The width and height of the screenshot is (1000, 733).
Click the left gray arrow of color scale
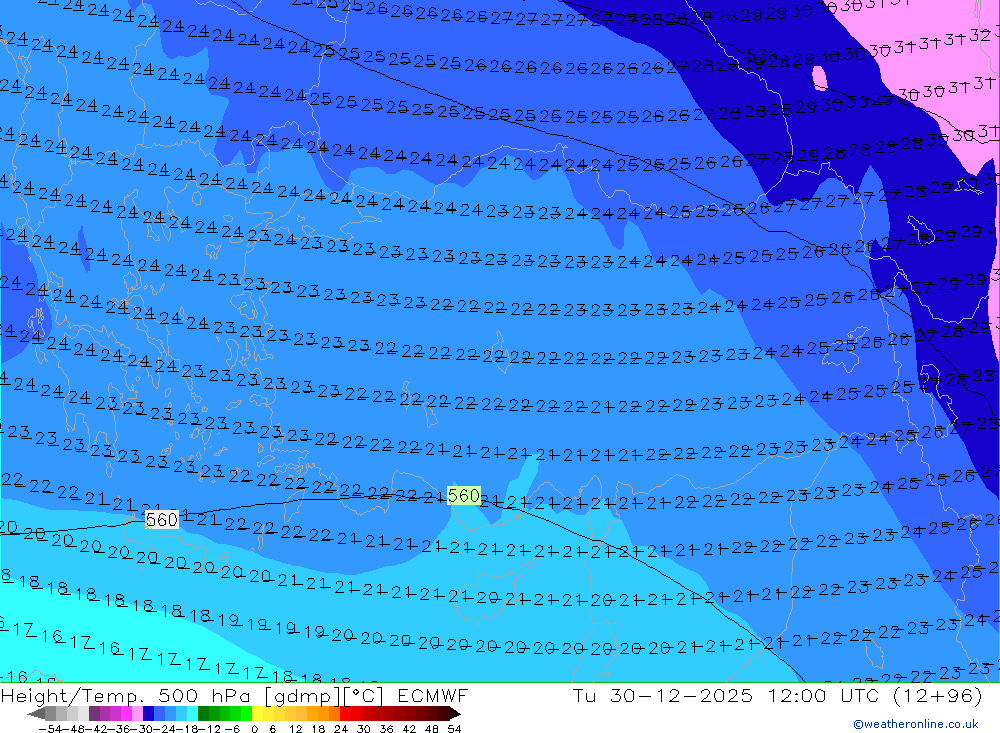click(36, 714)
